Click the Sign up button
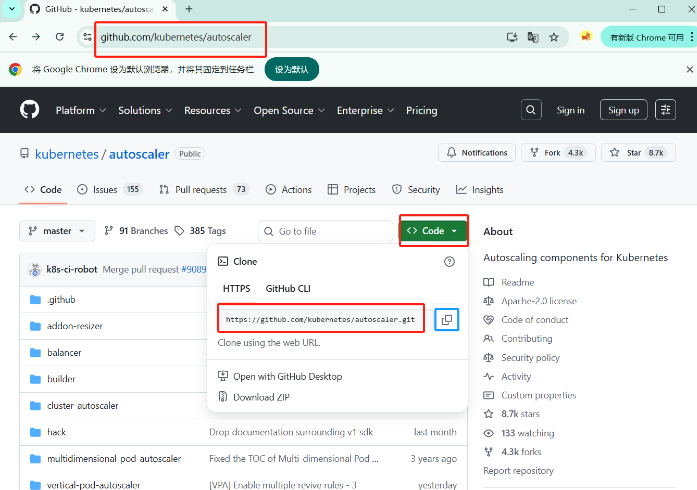Screen dimensions: 697x490 click(x=623, y=110)
